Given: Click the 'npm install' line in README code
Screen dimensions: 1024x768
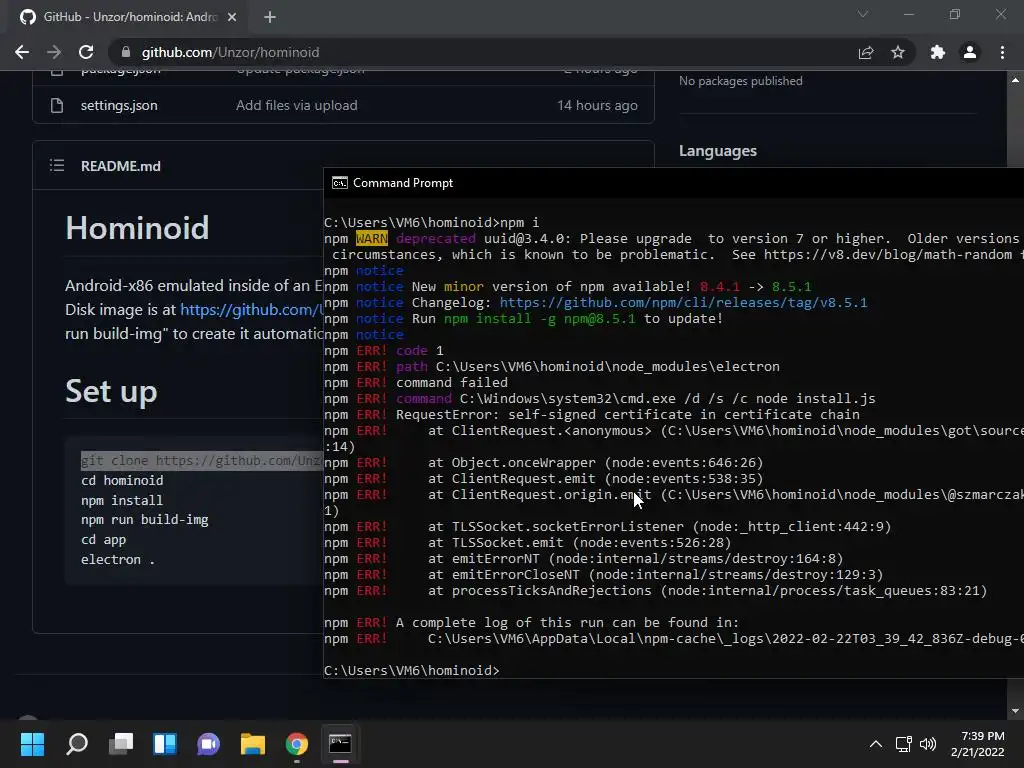Looking at the screenshot, I should (121, 500).
